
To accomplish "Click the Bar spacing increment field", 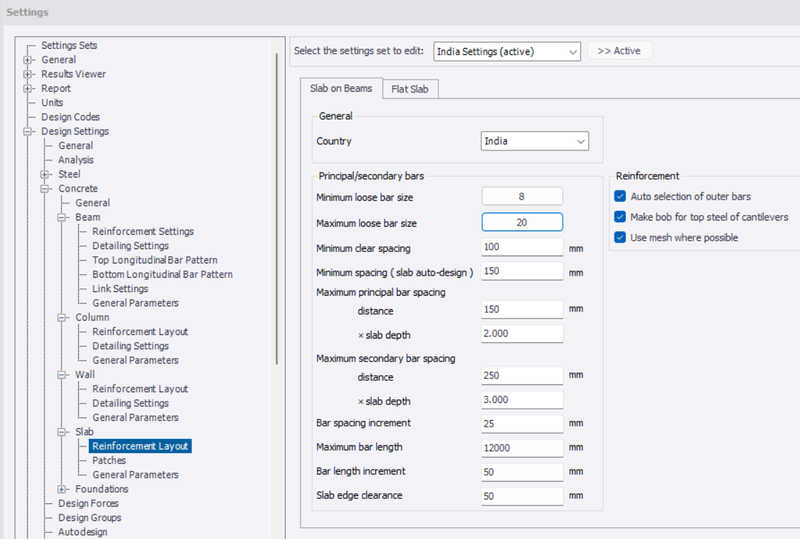I will [x=522, y=424].
